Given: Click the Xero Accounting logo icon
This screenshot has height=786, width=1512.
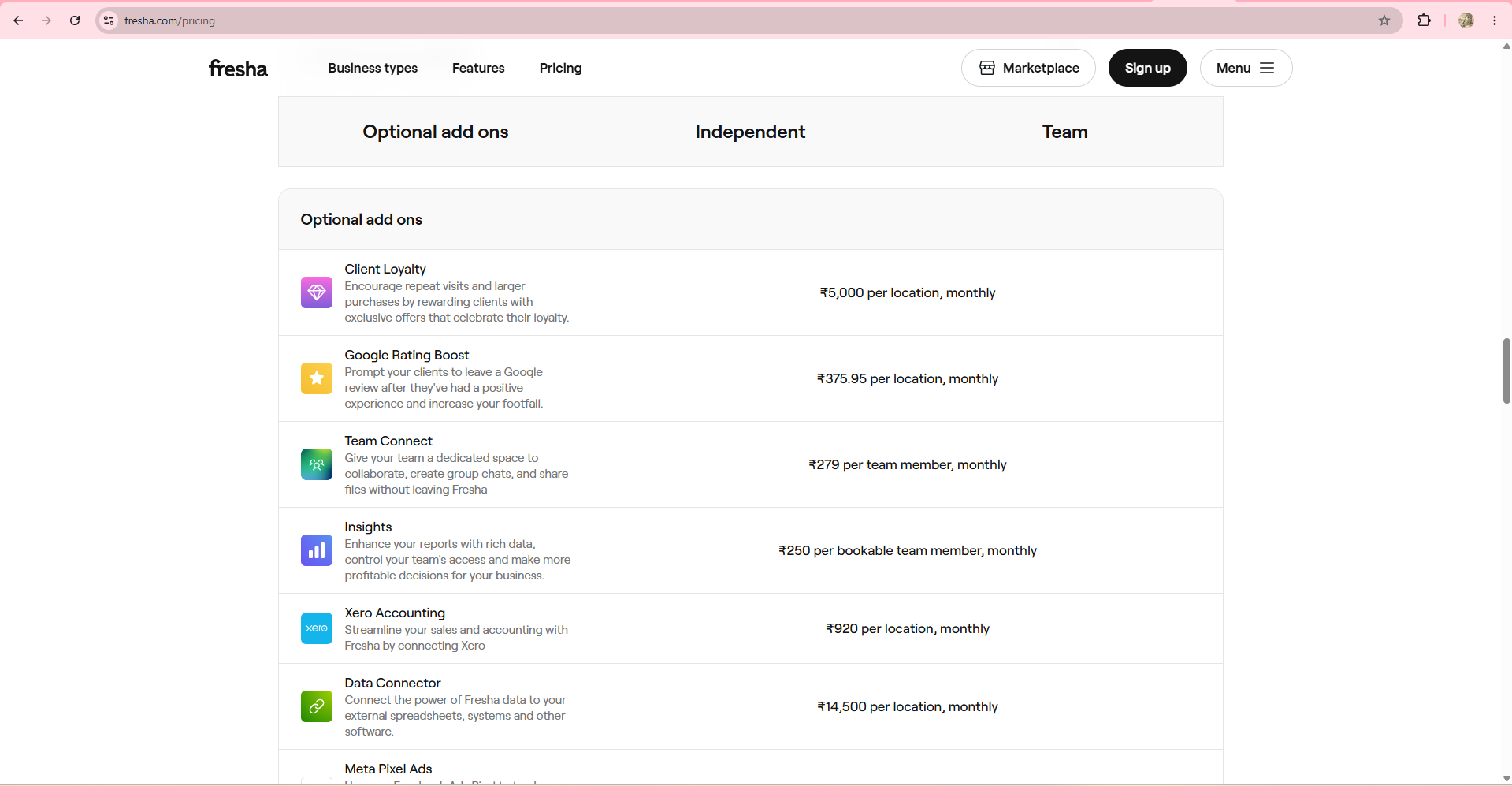Looking at the screenshot, I should click(317, 628).
